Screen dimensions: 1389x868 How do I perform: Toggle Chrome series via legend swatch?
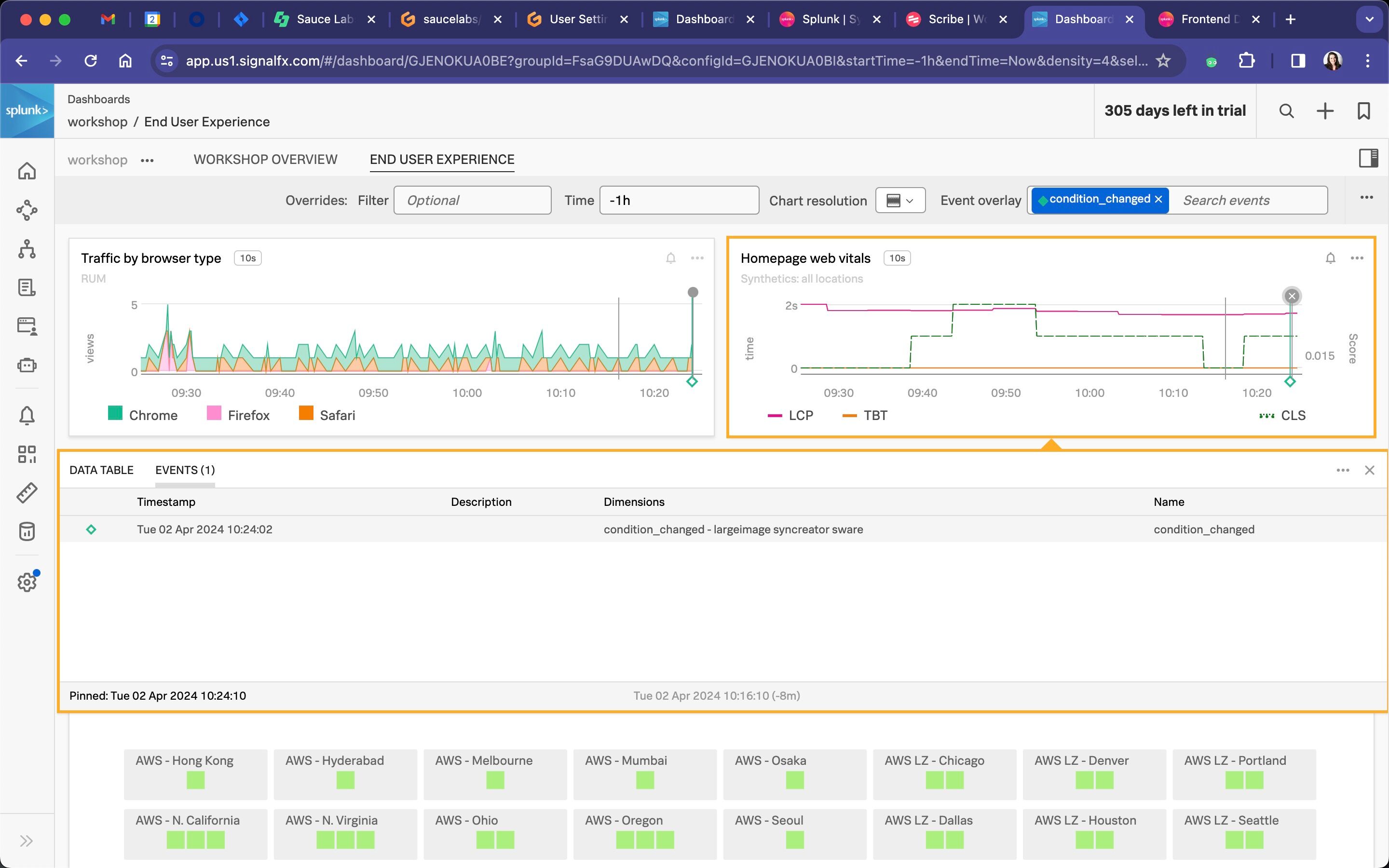click(x=115, y=413)
